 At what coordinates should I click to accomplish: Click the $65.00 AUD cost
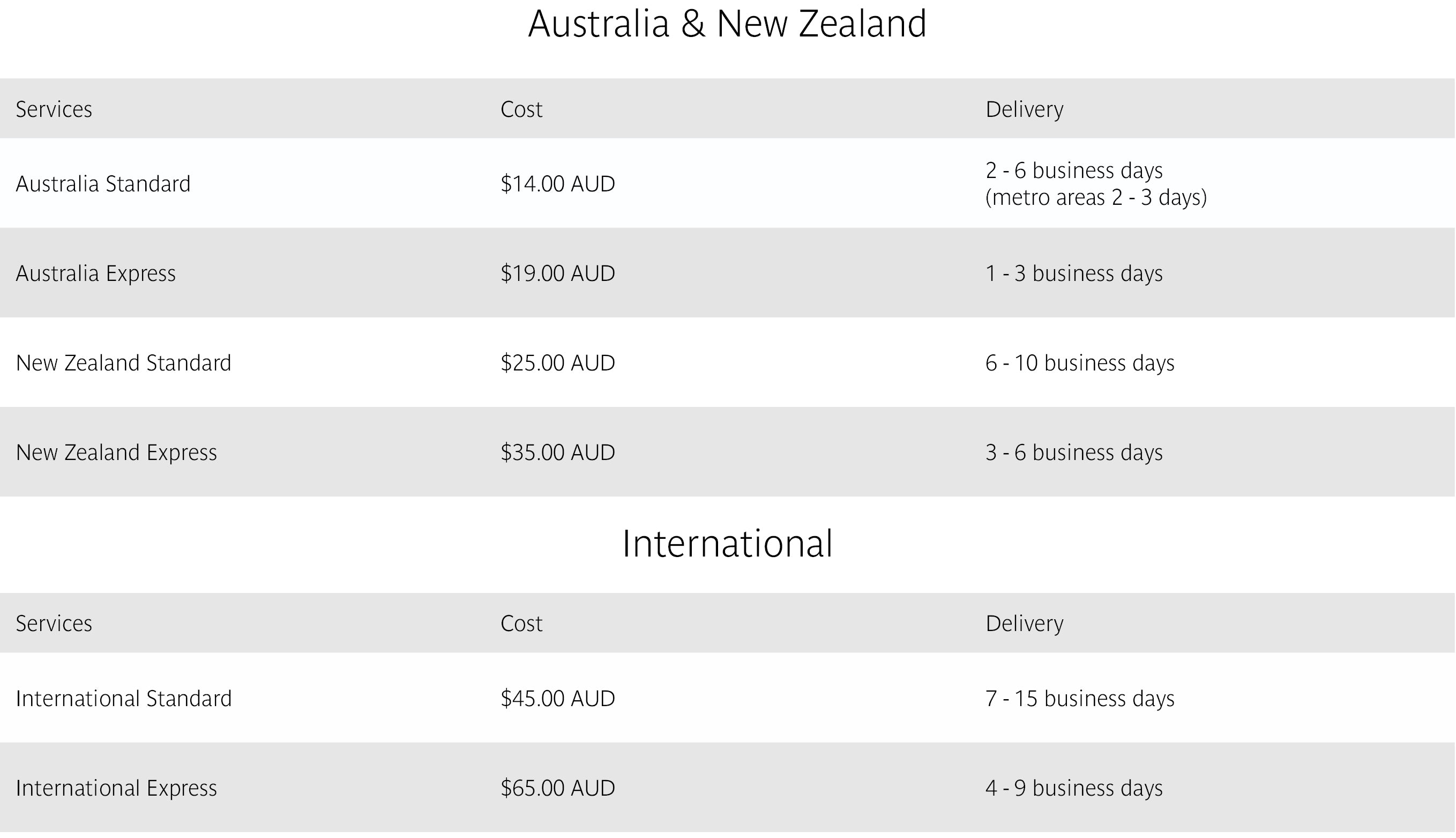(557, 788)
